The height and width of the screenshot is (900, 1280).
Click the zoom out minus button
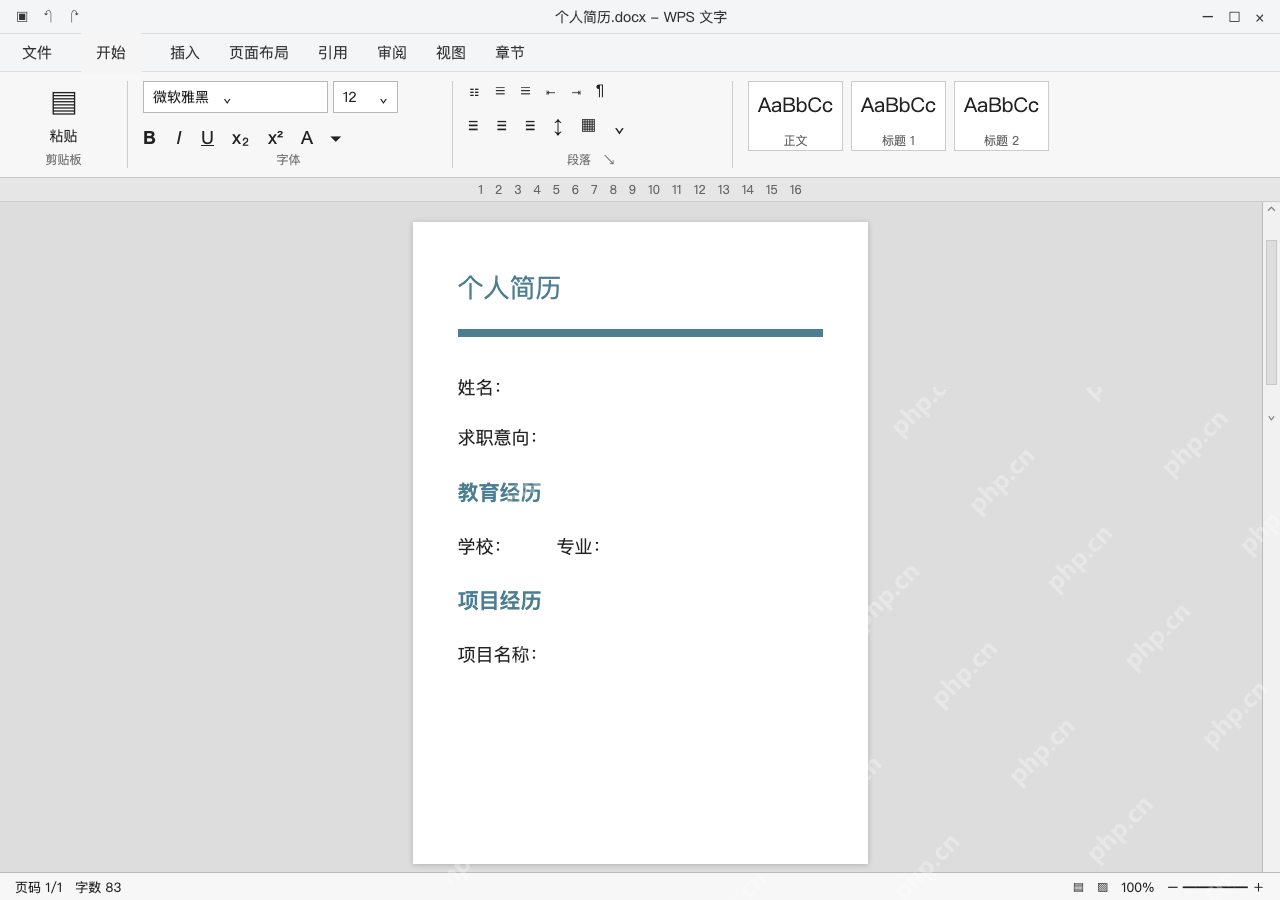point(1173,887)
